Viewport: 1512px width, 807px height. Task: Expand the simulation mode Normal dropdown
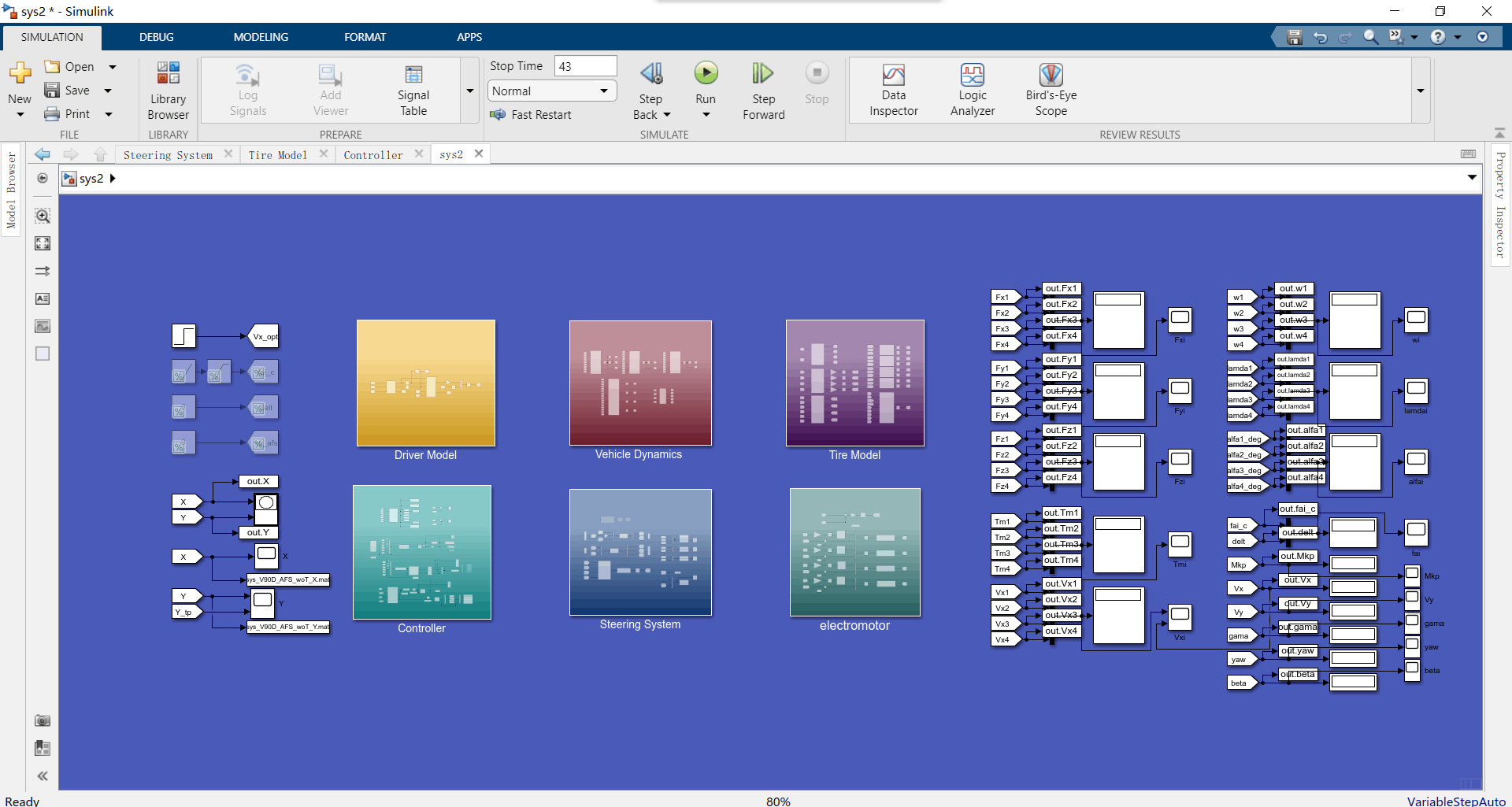(x=552, y=91)
